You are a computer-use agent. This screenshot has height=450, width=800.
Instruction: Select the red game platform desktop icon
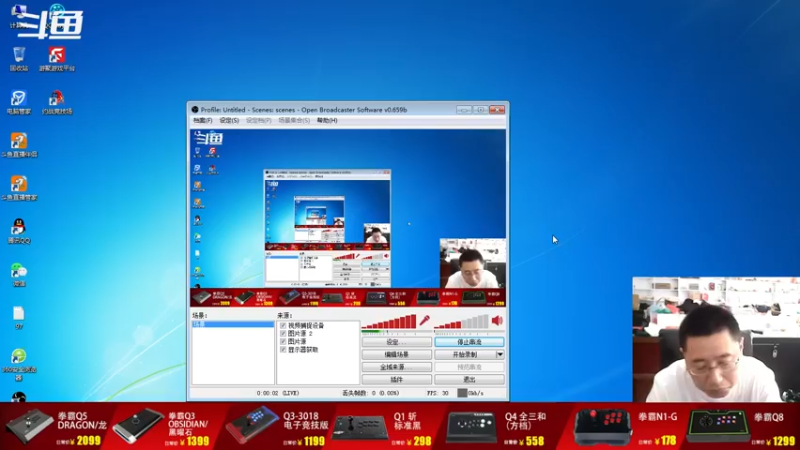point(57,59)
